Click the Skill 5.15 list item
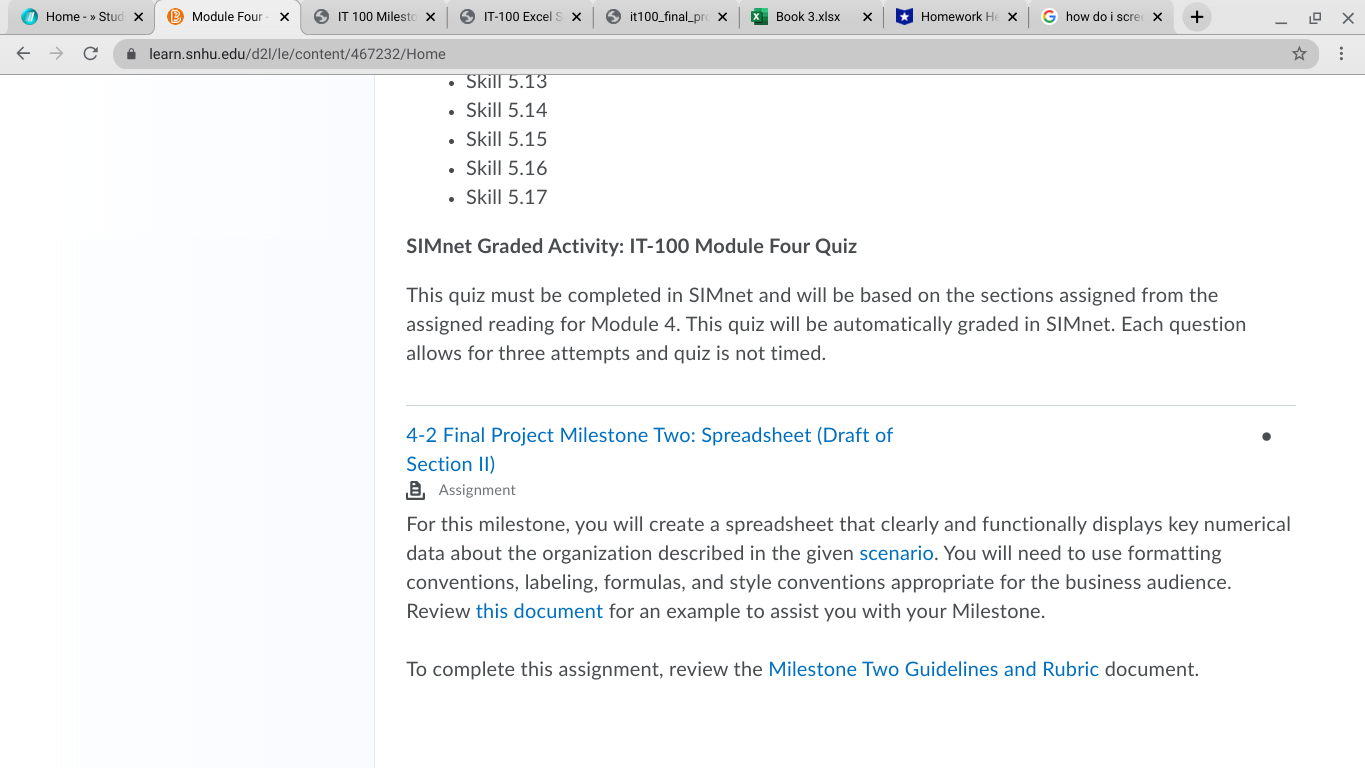This screenshot has height=768, width=1365. click(506, 139)
